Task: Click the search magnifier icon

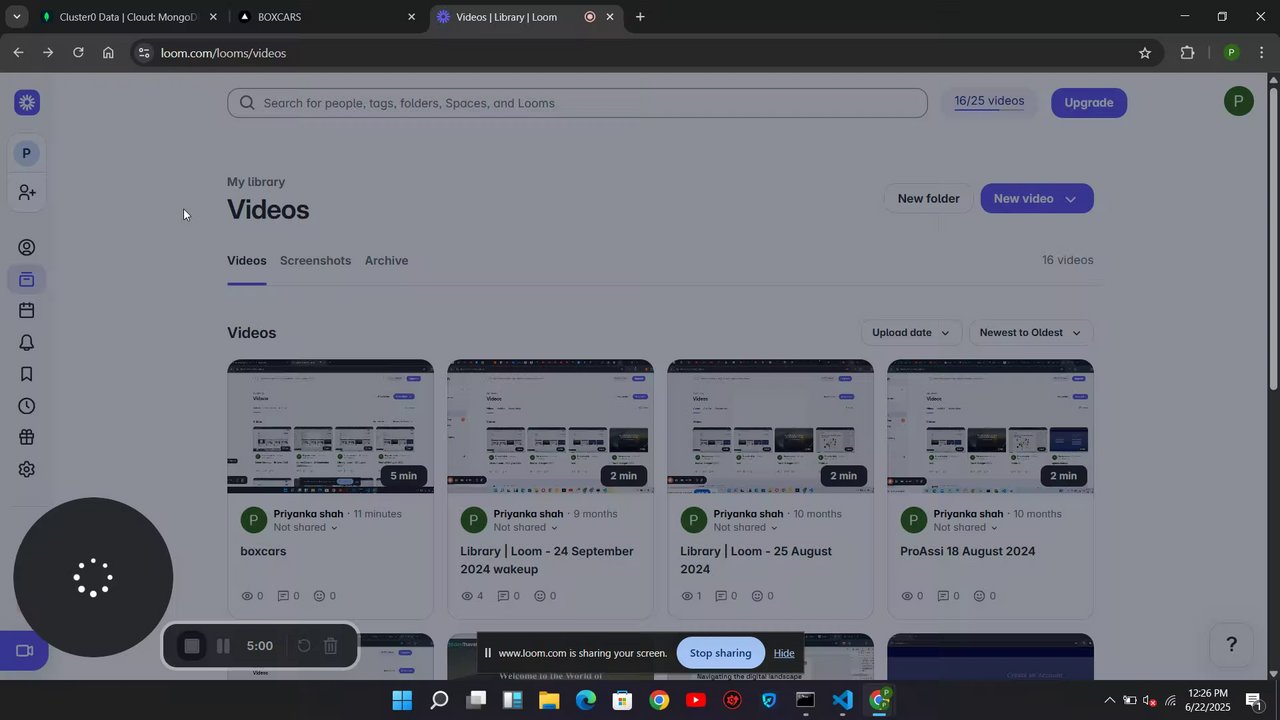Action: [246, 103]
